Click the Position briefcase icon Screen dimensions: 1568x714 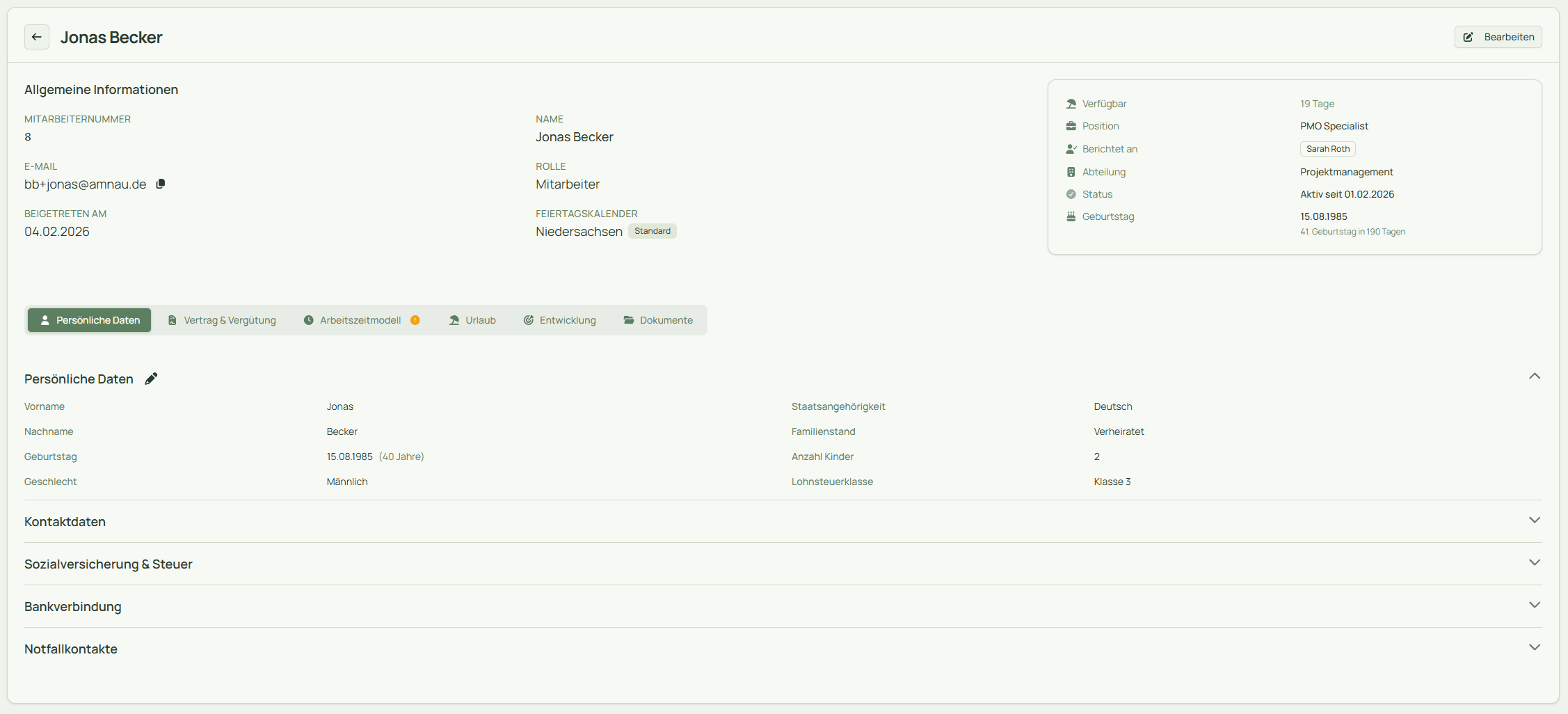pyautogui.click(x=1071, y=126)
